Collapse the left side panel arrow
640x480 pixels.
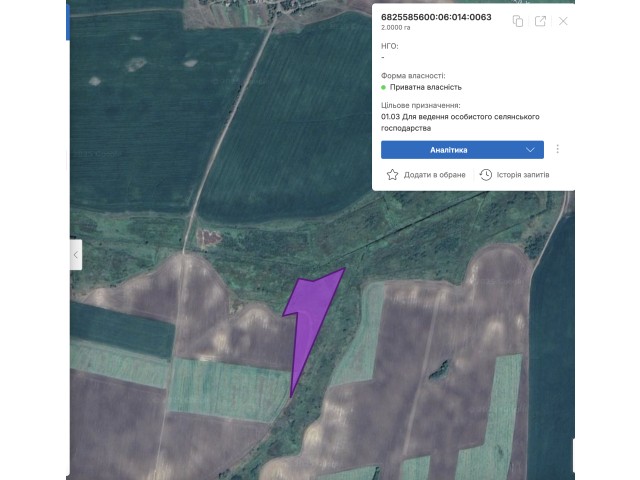tap(76, 255)
